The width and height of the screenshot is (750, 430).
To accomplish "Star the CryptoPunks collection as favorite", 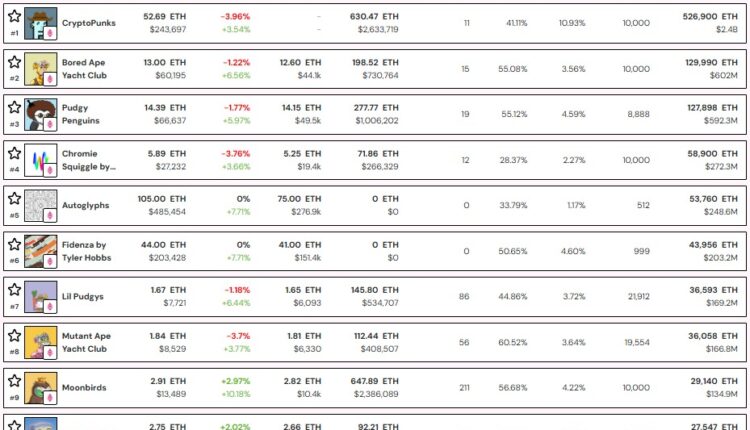I will click(x=14, y=16).
